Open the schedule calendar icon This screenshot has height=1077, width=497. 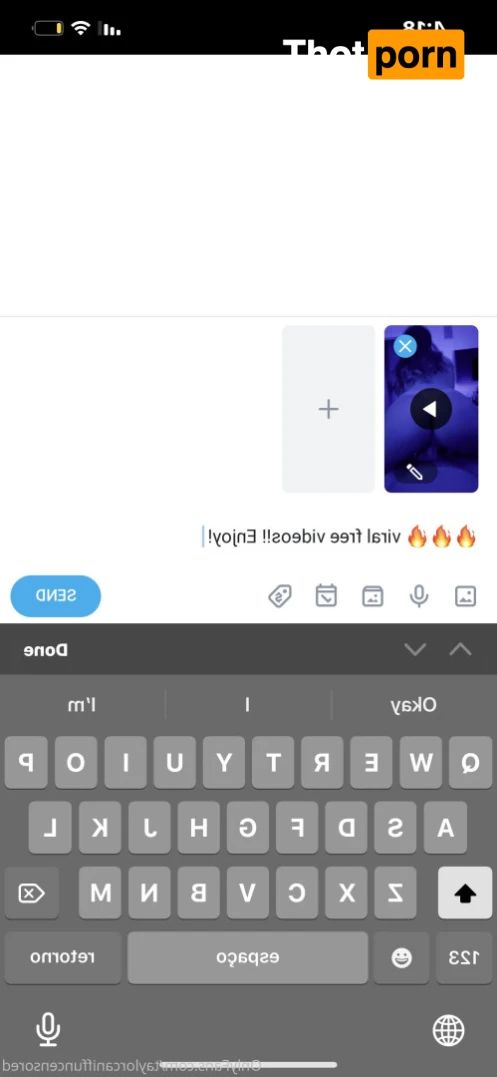pyautogui.click(x=326, y=596)
